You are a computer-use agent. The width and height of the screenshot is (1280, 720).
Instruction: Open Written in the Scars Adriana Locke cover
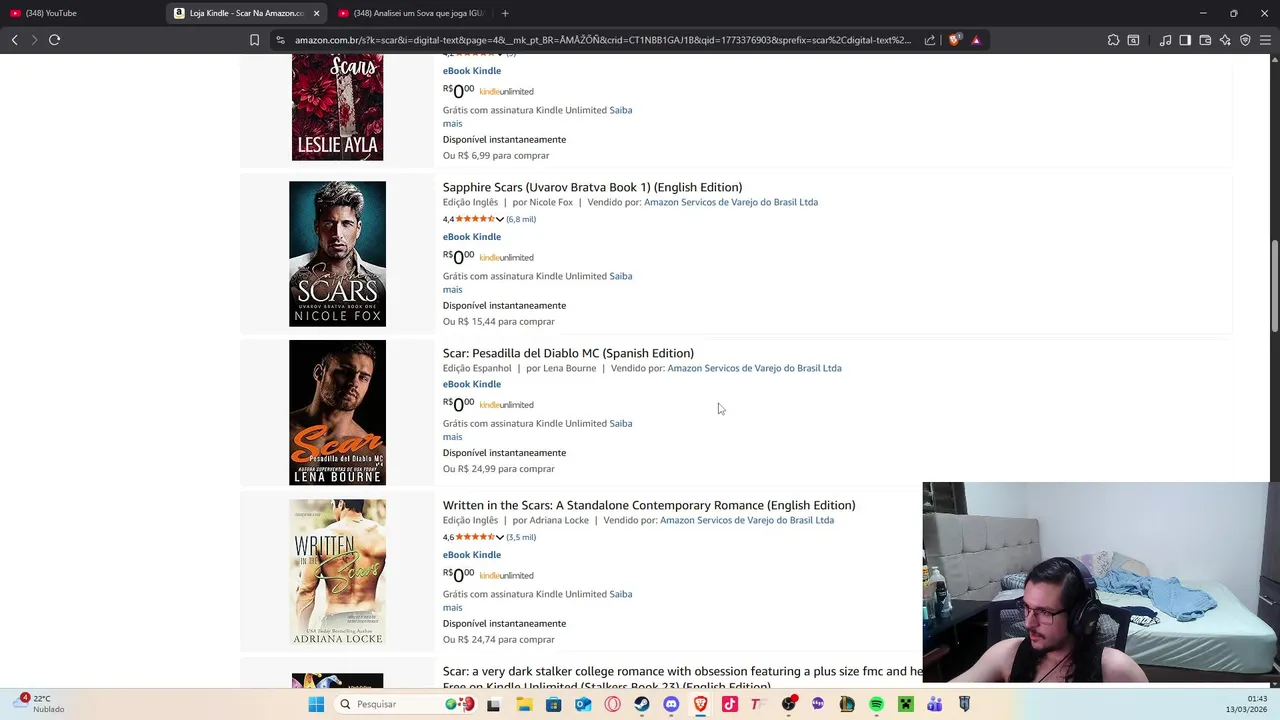click(x=337, y=572)
